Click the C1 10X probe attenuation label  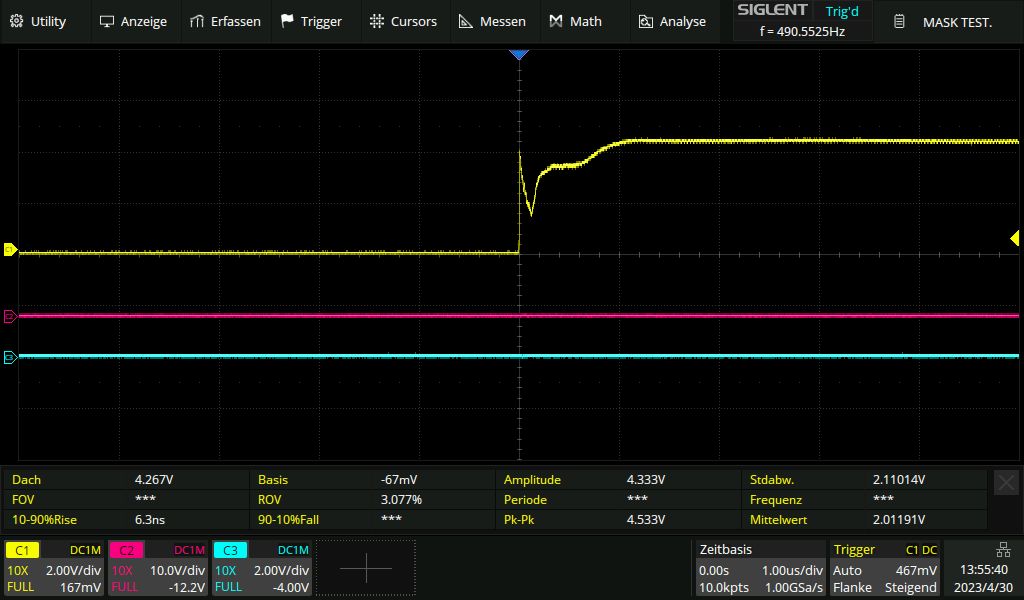pos(18,570)
